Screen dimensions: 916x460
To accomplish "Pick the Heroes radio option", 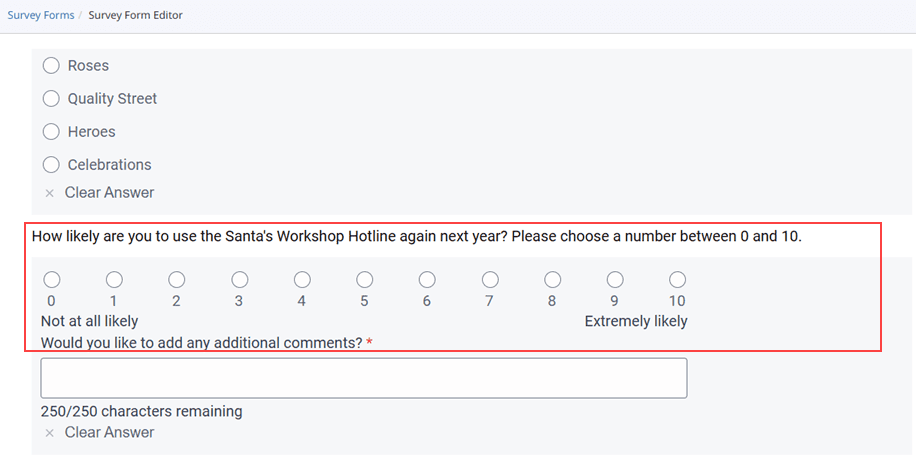I will (x=51, y=132).
